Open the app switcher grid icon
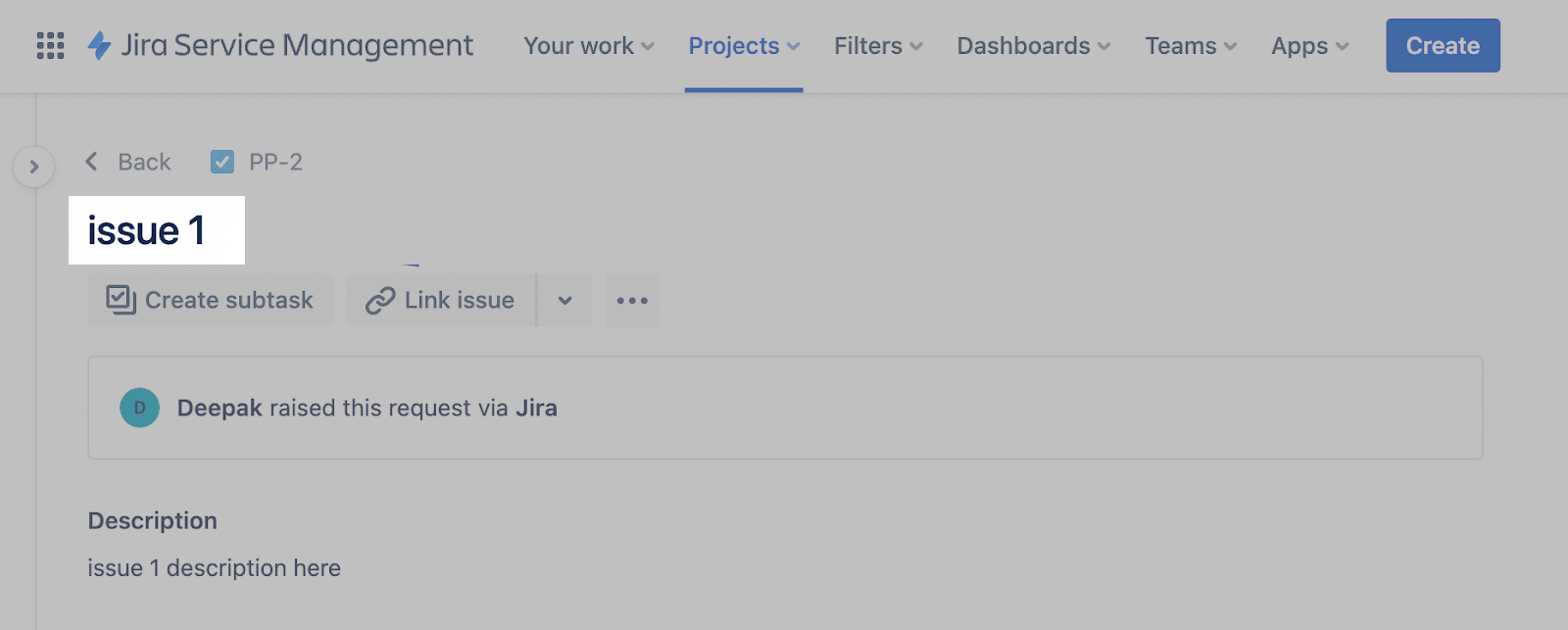This screenshot has width=1568, height=630. point(50,46)
